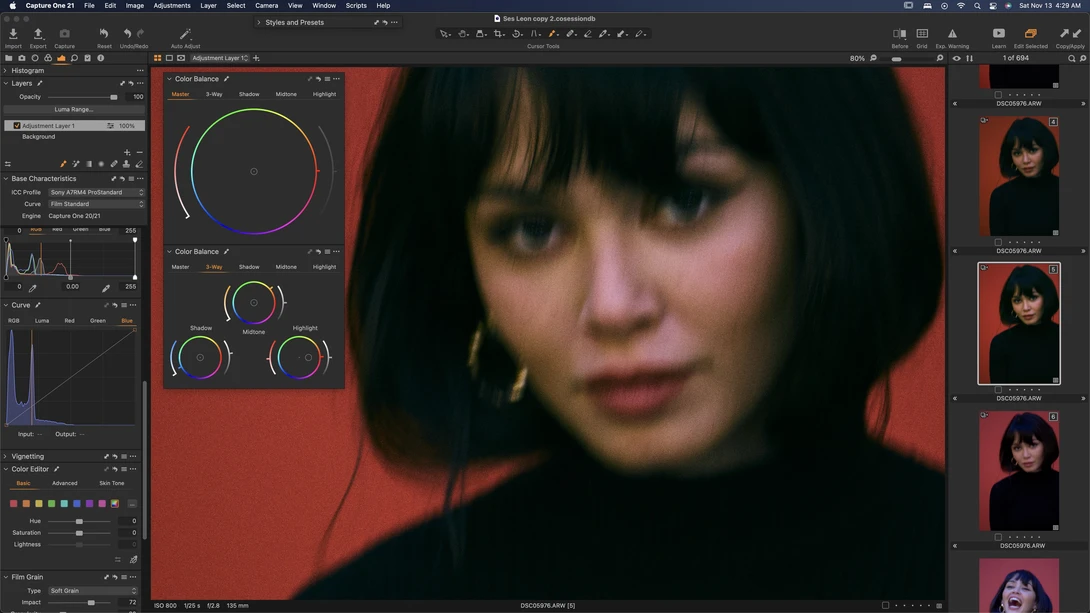Viewport: 1090px width, 613px height.
Task: Switch viewer to multi-view grid icon
Action: click(158, 58)
